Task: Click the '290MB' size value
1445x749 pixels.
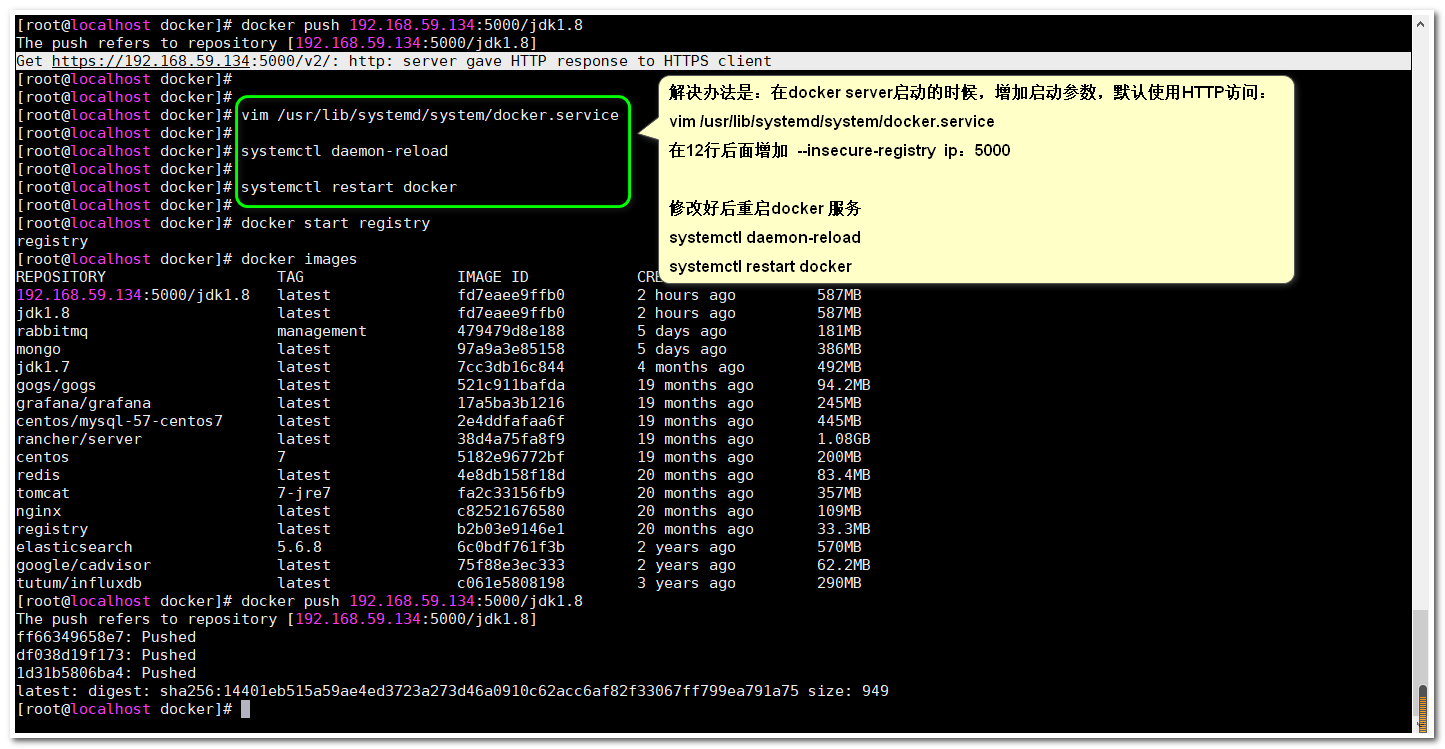Action: point(839,583)
